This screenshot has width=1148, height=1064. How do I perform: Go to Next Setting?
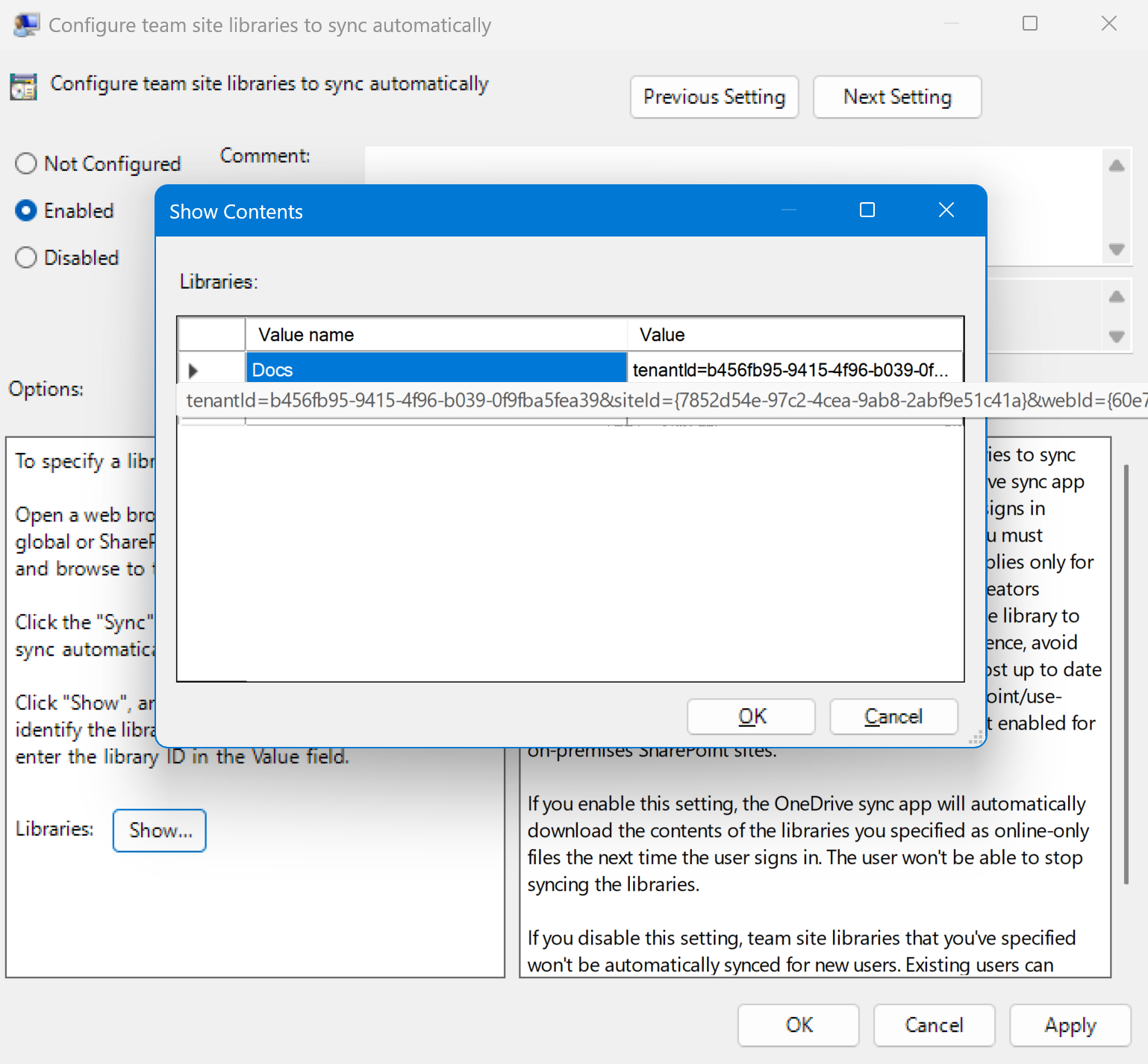pos(896,97)
